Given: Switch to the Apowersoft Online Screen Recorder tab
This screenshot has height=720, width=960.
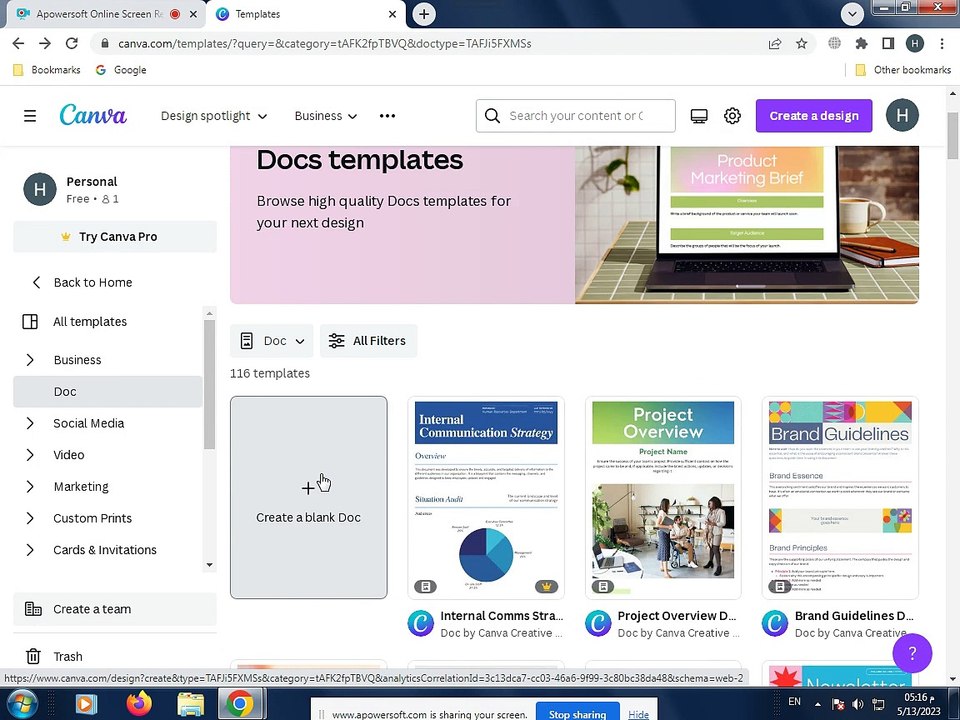Looking at the screenshot, I should click(x=98, y=13).
